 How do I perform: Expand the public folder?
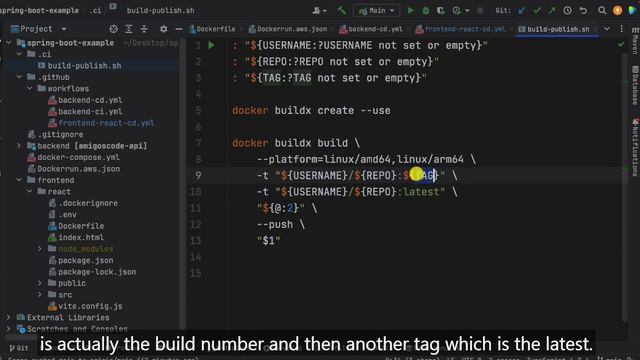pyautogui.click(x=40, y=283)
